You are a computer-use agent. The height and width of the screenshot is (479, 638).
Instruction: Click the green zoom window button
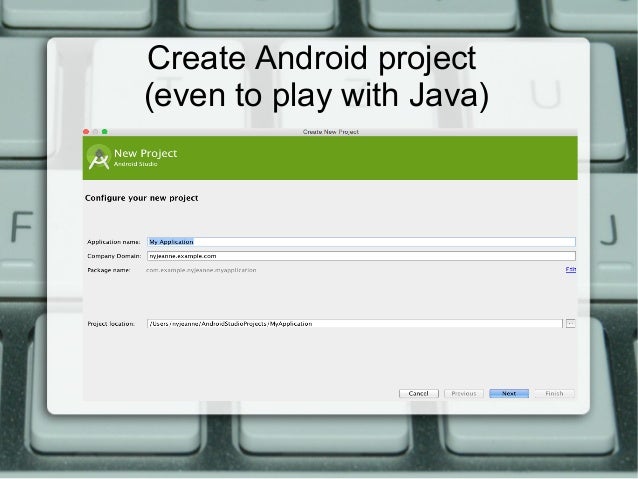(105, 131)
